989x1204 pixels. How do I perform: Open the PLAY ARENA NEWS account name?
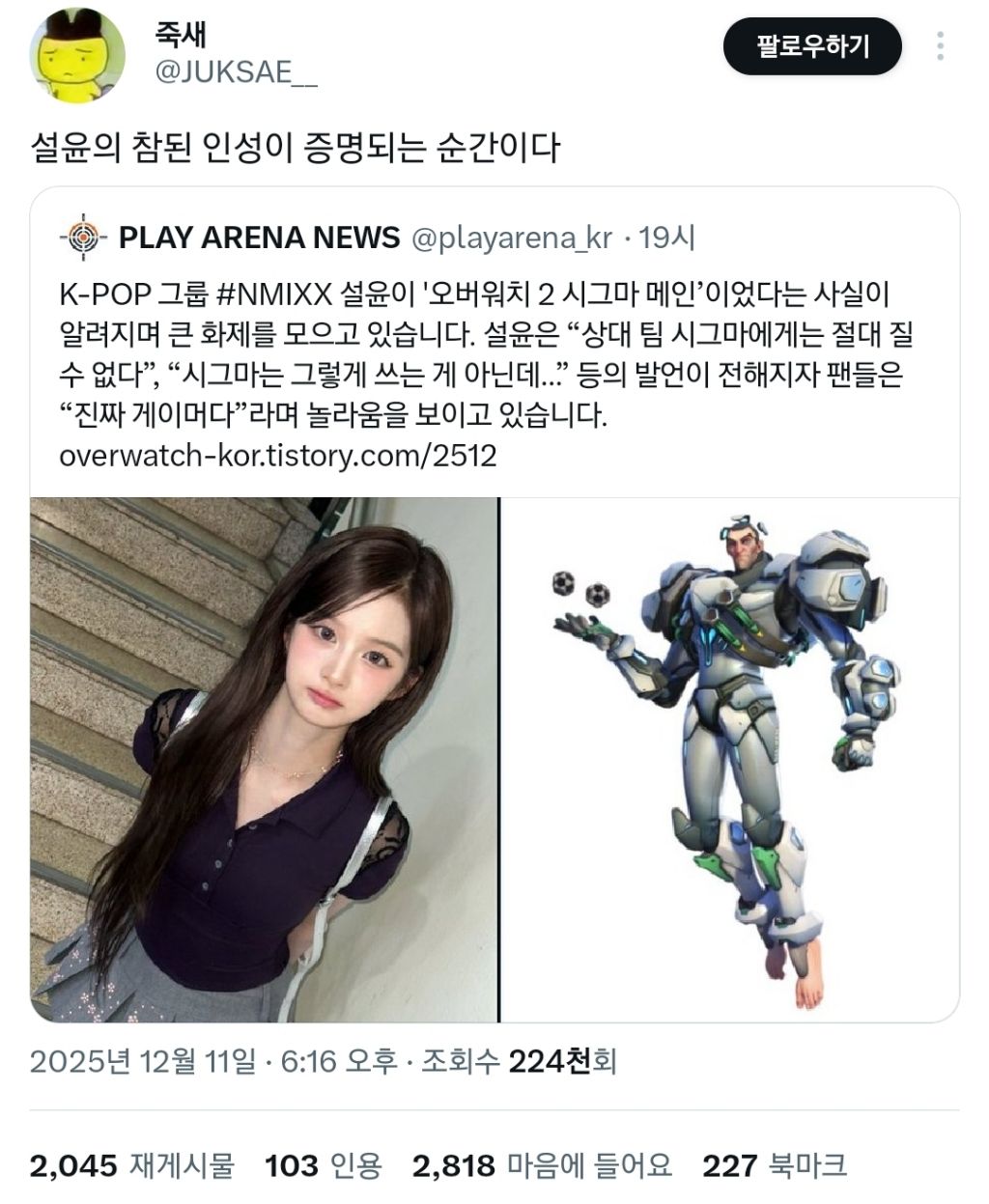pos(259,238)
